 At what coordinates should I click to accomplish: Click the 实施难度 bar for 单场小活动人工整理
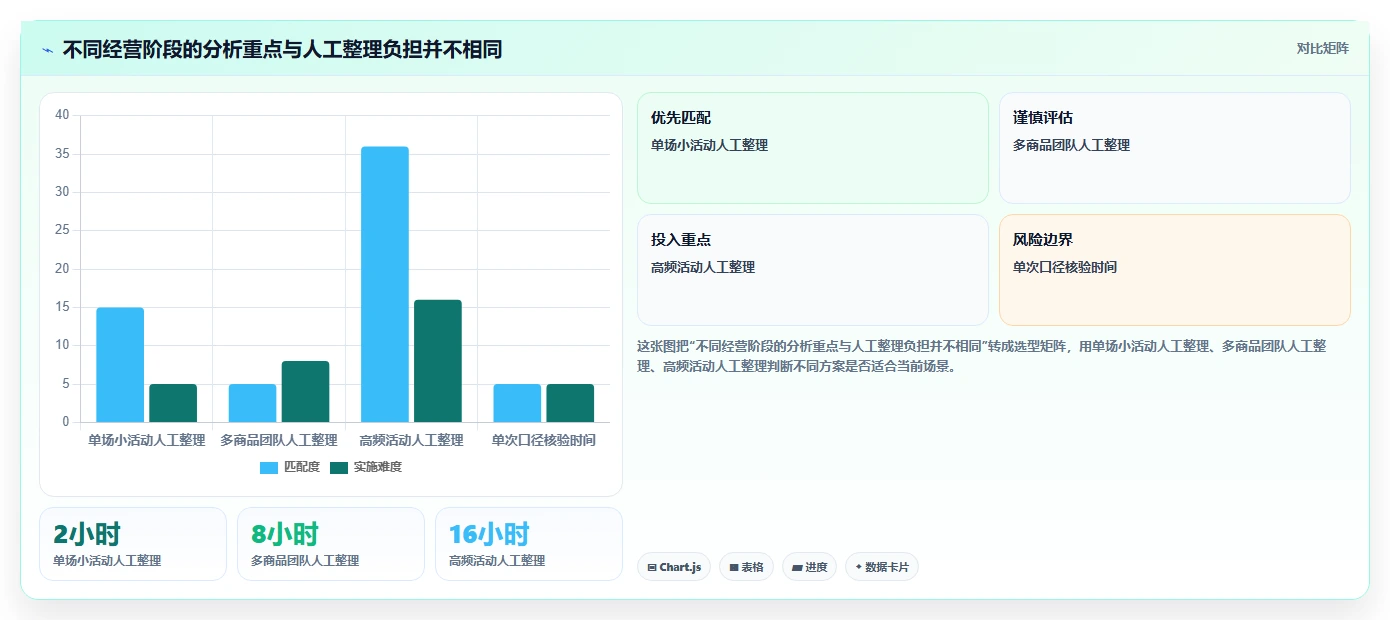pos(173,403)
